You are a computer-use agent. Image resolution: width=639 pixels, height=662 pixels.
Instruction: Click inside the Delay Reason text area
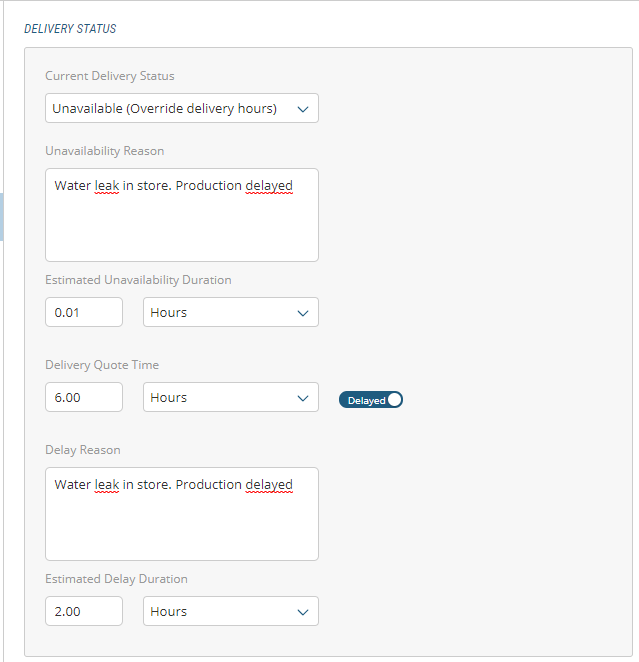181,525
